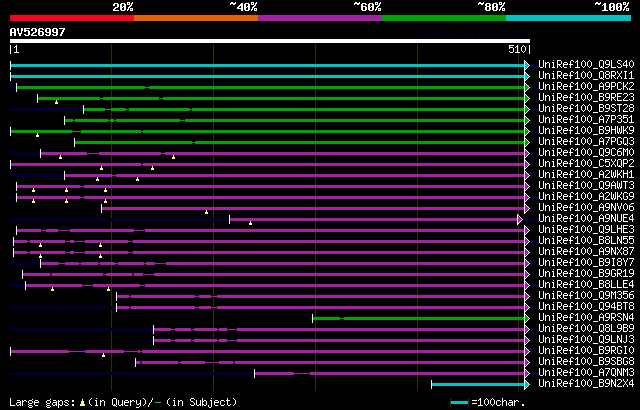Click the UniRef100_B9HWK9 text
The image size is (640, 410).
pos(586,131)
